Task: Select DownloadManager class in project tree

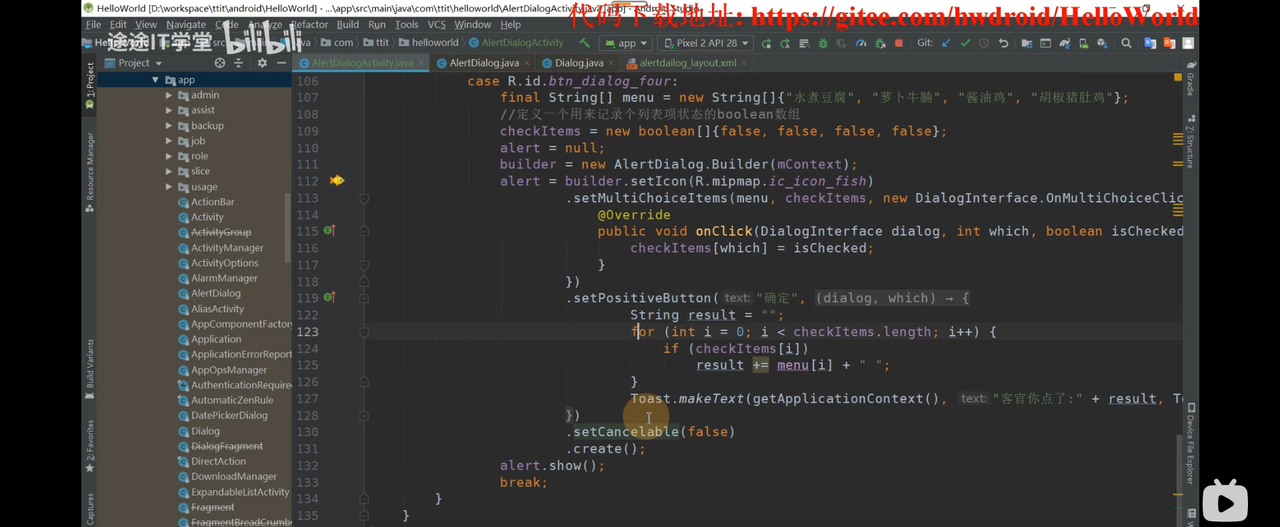Action: click(x=233, y=477)
